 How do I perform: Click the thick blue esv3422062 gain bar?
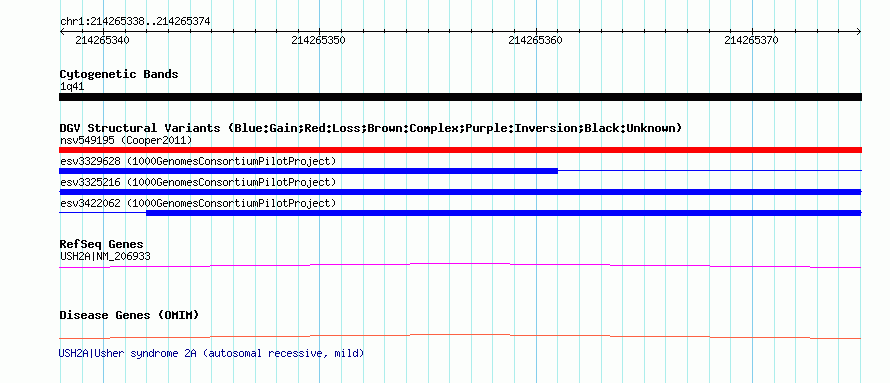coord(504,213)
